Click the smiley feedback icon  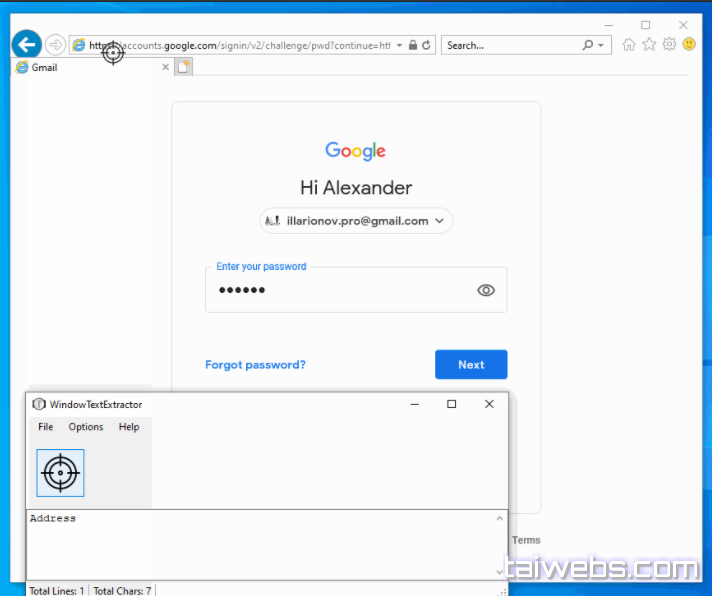tap(689, 45)
